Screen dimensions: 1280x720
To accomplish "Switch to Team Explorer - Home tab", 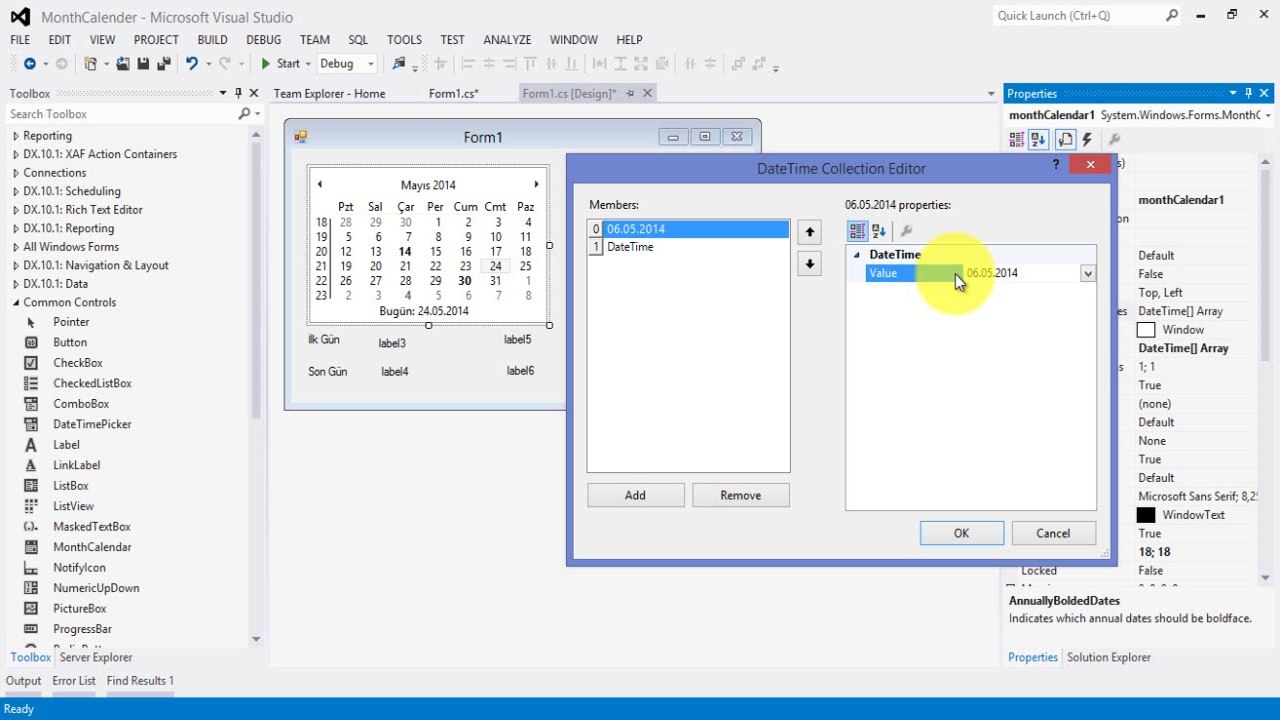I will click(x=329, y=93).
